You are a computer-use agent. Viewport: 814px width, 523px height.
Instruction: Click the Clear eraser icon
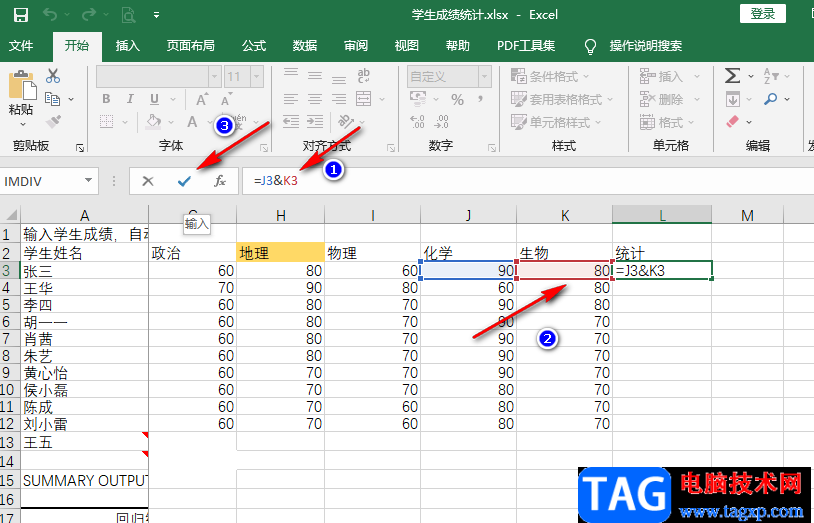coord(732,122)
